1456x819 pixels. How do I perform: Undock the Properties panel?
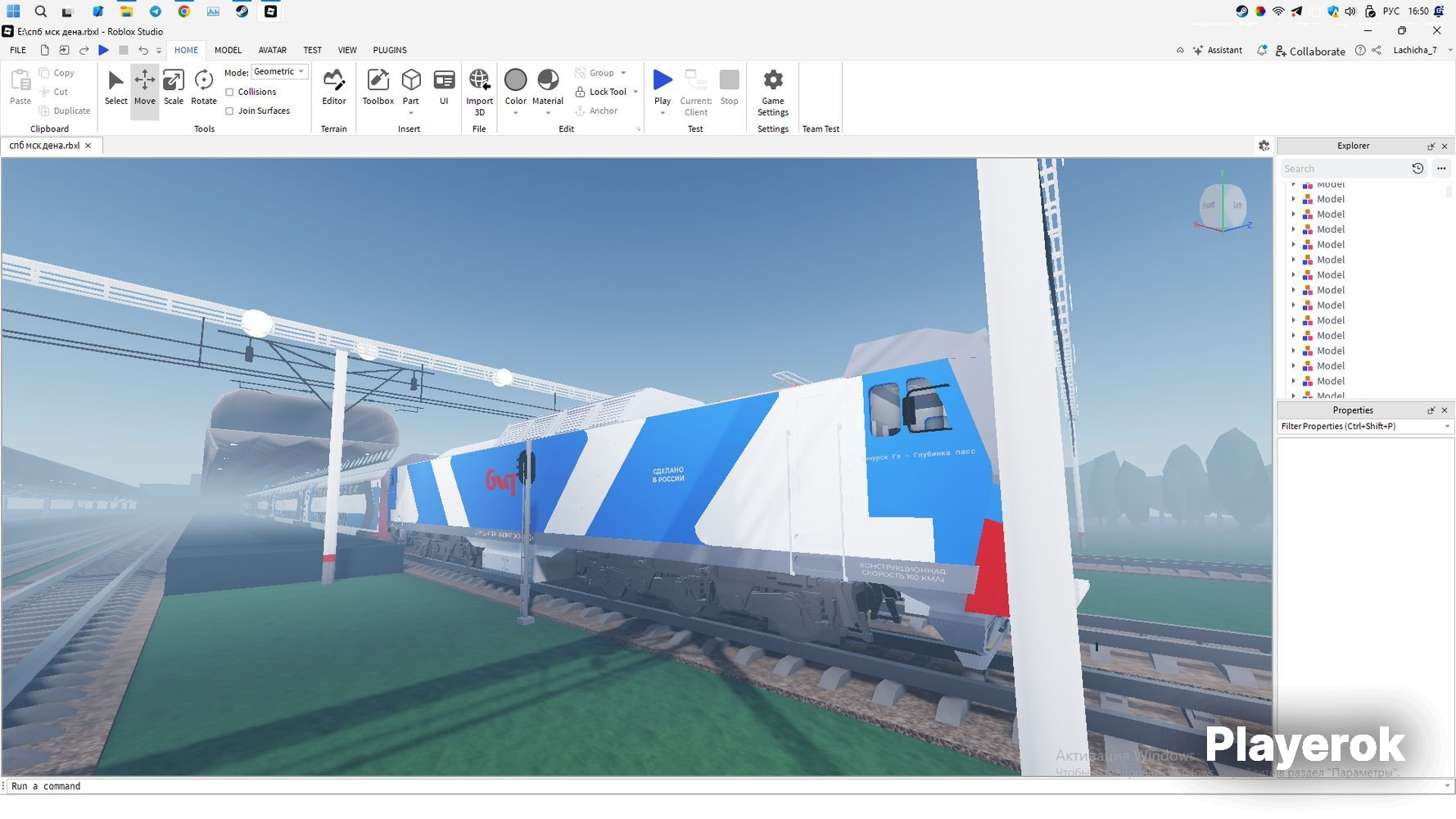coord(1431,410)
